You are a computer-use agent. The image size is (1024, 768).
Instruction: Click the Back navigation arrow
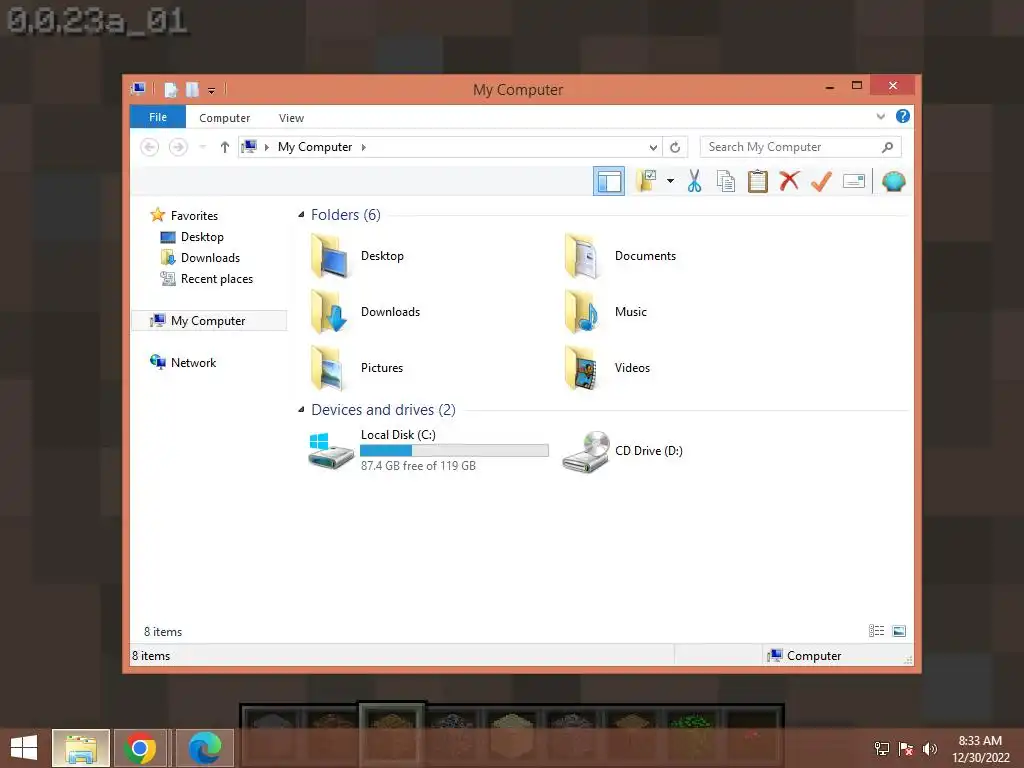tap(150, 147)
